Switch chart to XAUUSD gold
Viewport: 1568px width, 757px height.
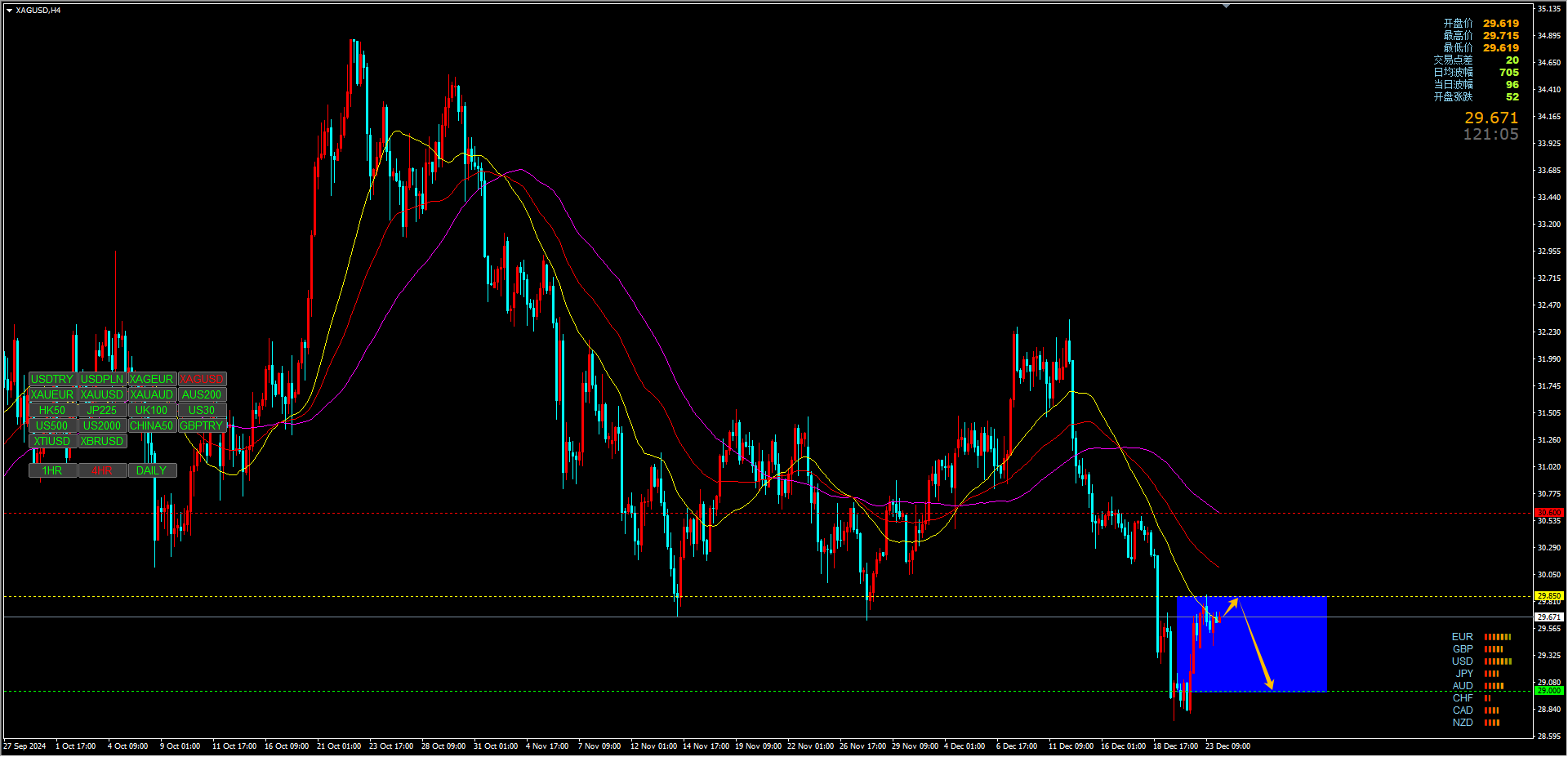(x=102, y=395)
